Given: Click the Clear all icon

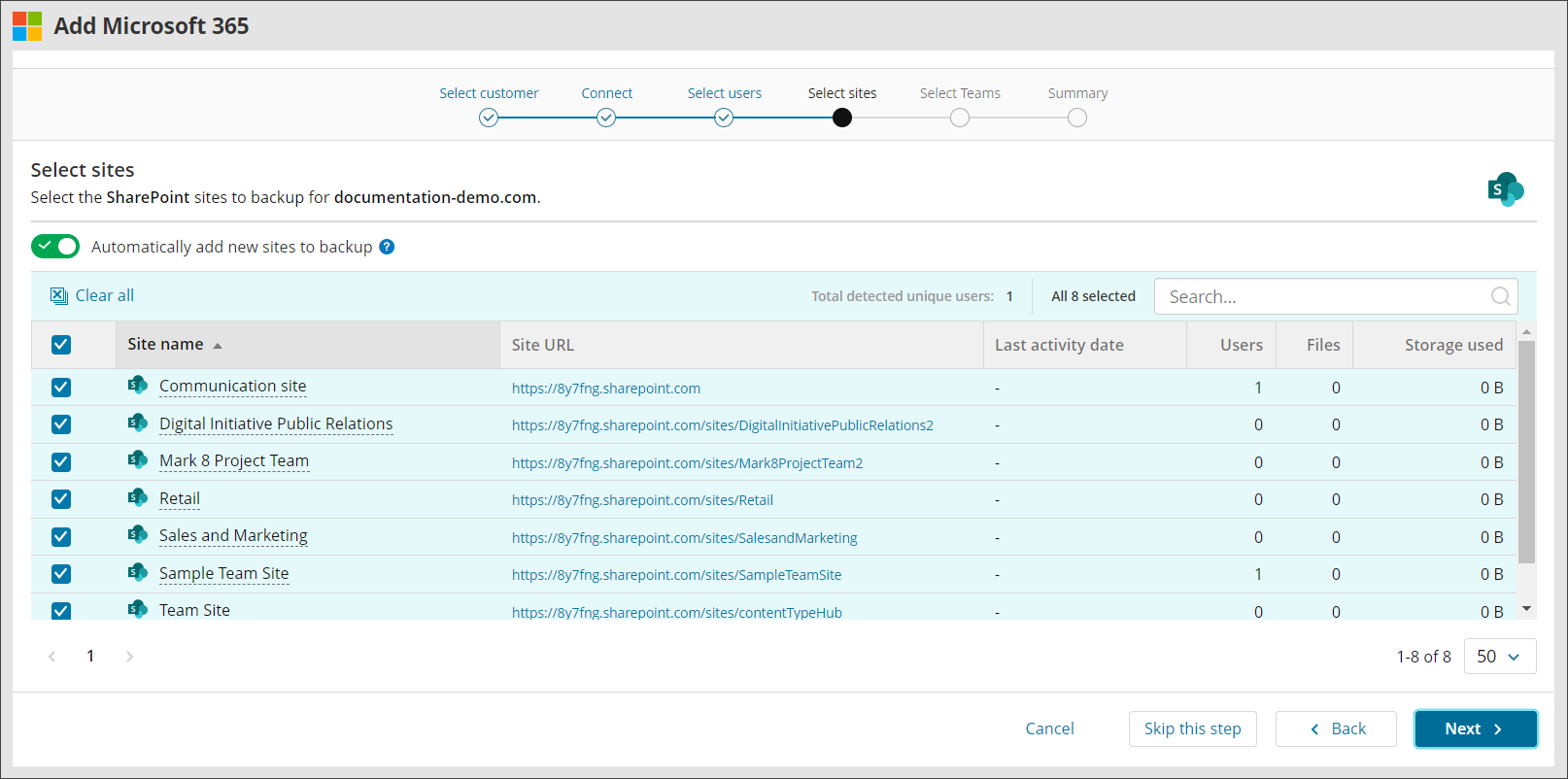Looking at the screenshot, I should pyautogui.click(x=59, y=296).
